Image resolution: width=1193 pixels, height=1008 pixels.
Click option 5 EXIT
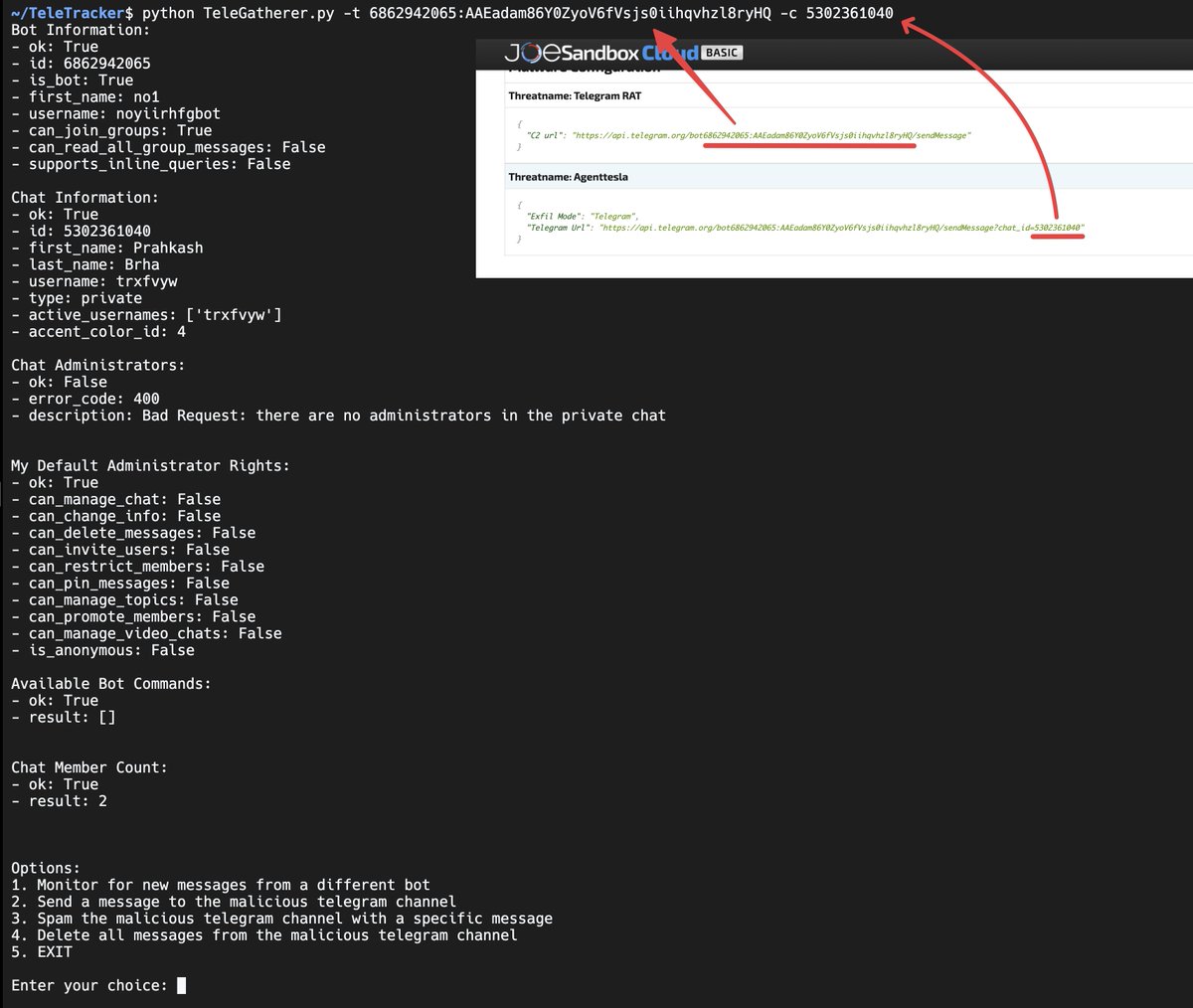[42, 952]
